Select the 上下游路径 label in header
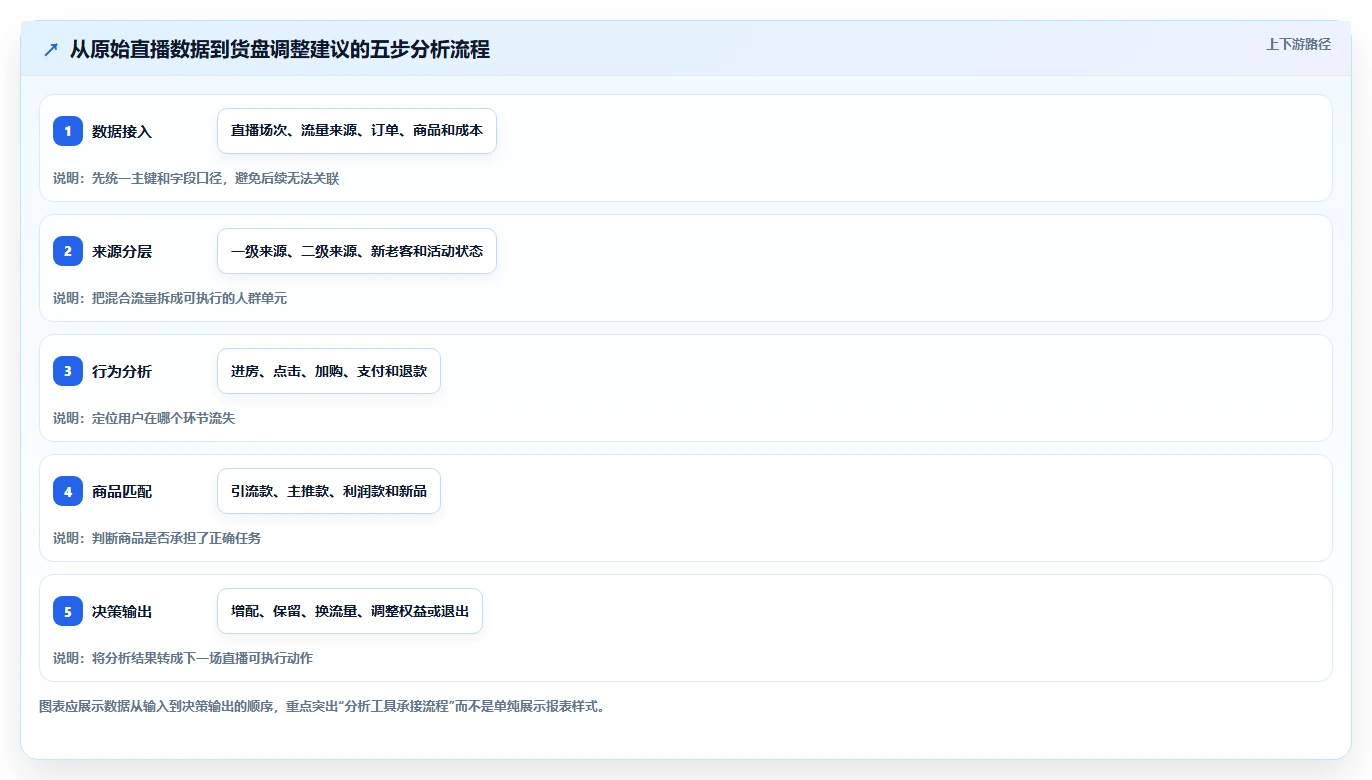The height and width of the screenshot is (780, 1372). [1298, 44]
